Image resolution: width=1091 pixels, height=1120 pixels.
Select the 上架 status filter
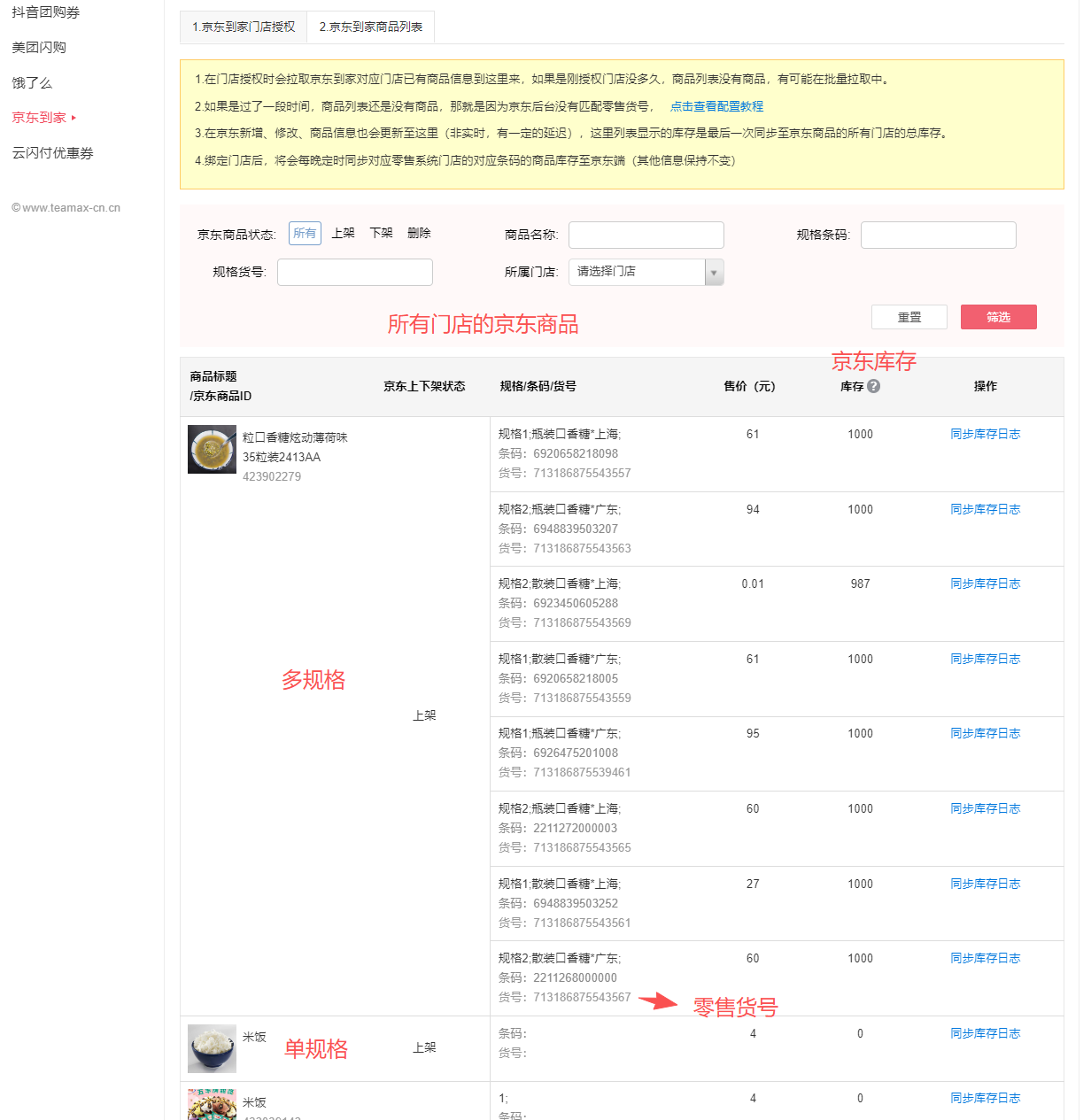pyautogui.click(x=343, y=233)
